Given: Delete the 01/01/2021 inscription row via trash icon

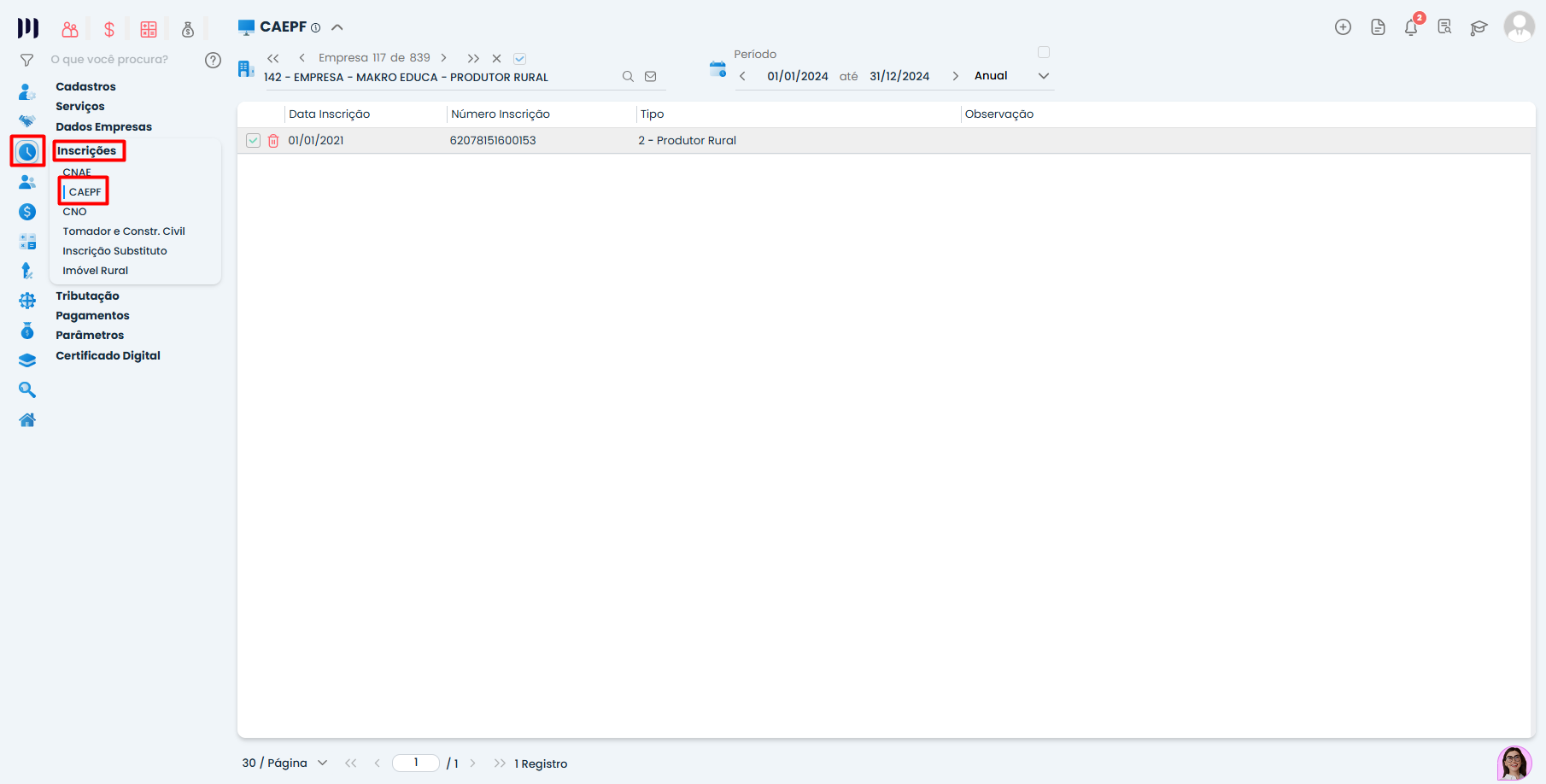Looking at the screenshot, I should [273, 141].
